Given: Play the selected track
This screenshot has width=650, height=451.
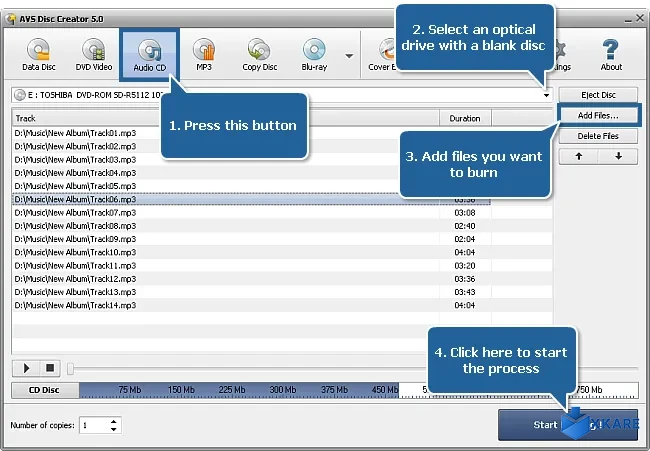Looking at the screenshot, I should point(26,368).
